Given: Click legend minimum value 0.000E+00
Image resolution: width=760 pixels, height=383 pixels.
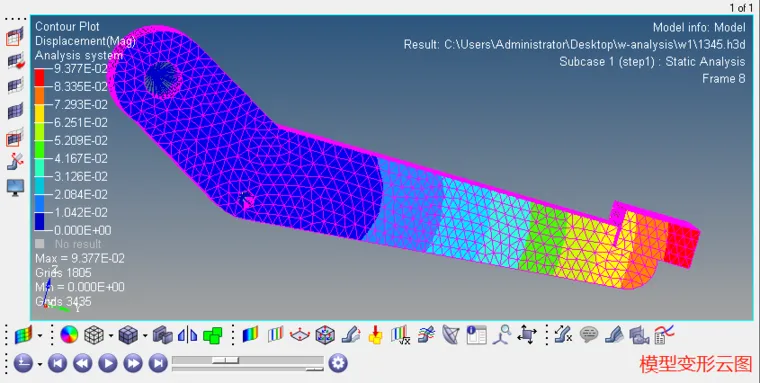Looking at the screenshot, I should [x=82, y=230].
